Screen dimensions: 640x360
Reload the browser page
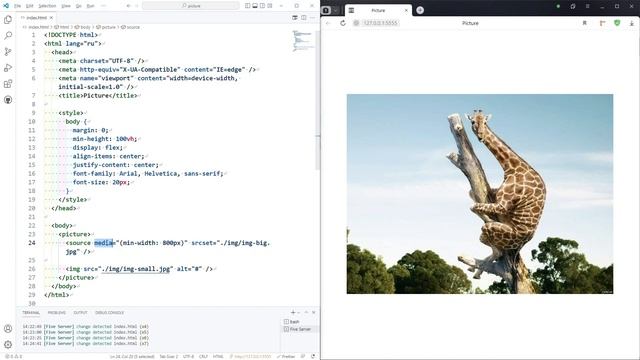pyautogui.click(x=343, y=23)
